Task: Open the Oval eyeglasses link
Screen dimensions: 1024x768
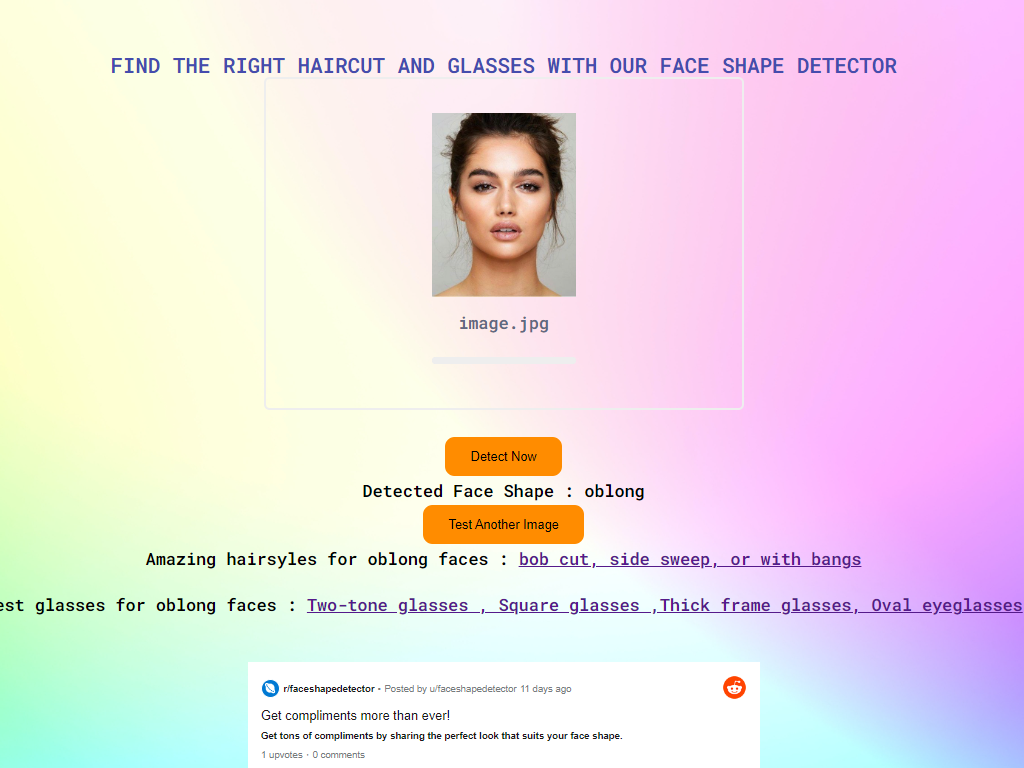Action: pos(946,605)
